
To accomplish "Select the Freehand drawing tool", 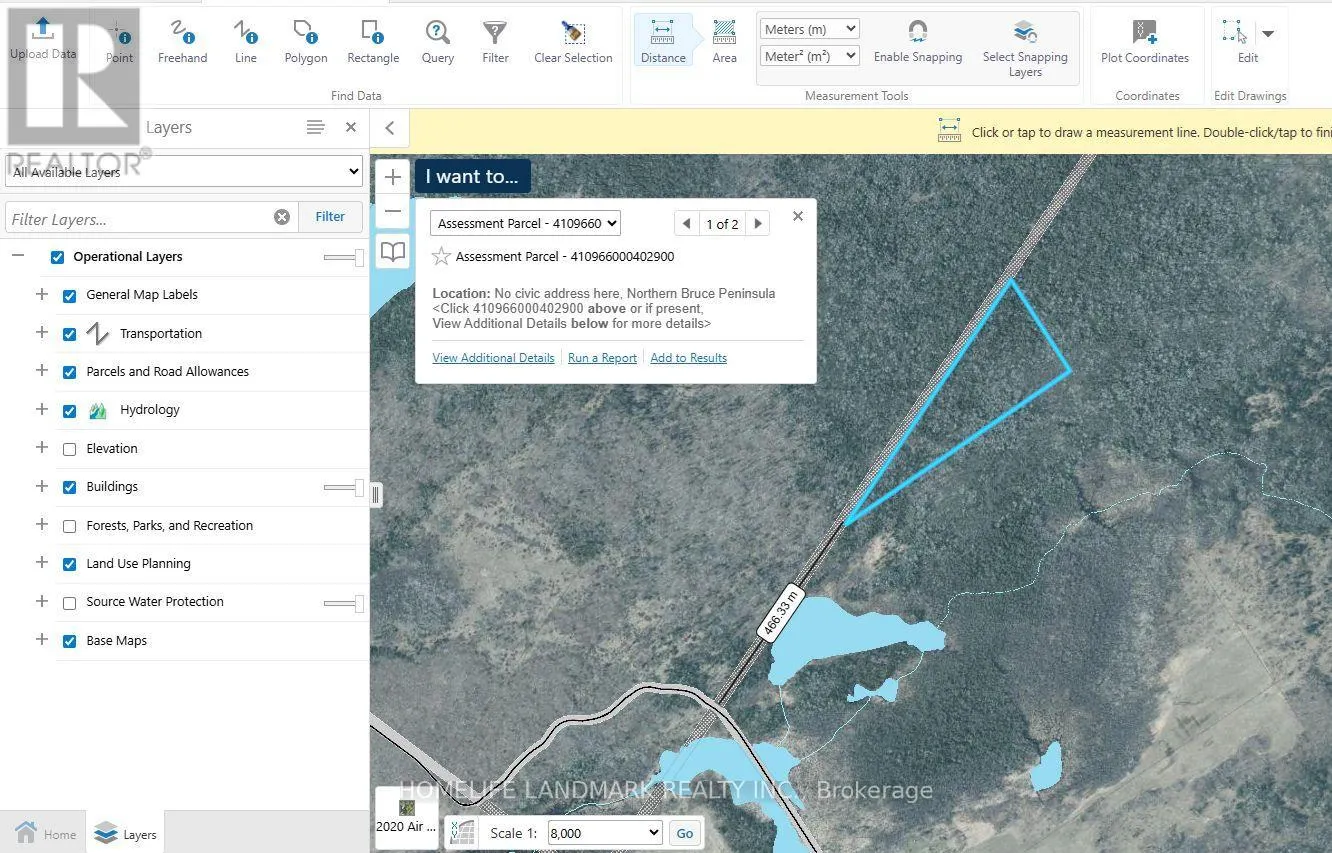I will pyautogui.click(x=182, y=42).
